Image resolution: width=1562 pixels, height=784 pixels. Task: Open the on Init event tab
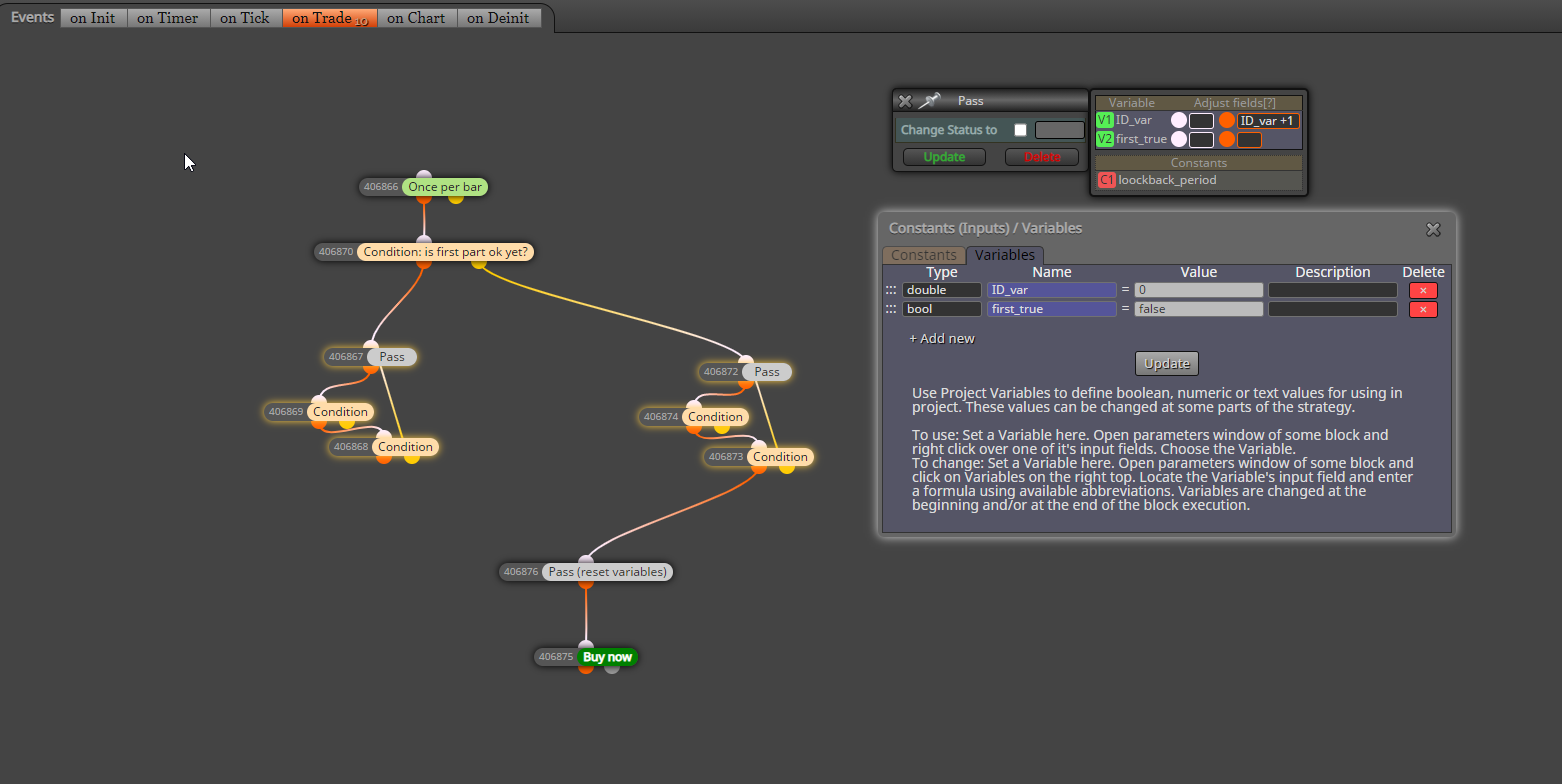coord(94,18)
